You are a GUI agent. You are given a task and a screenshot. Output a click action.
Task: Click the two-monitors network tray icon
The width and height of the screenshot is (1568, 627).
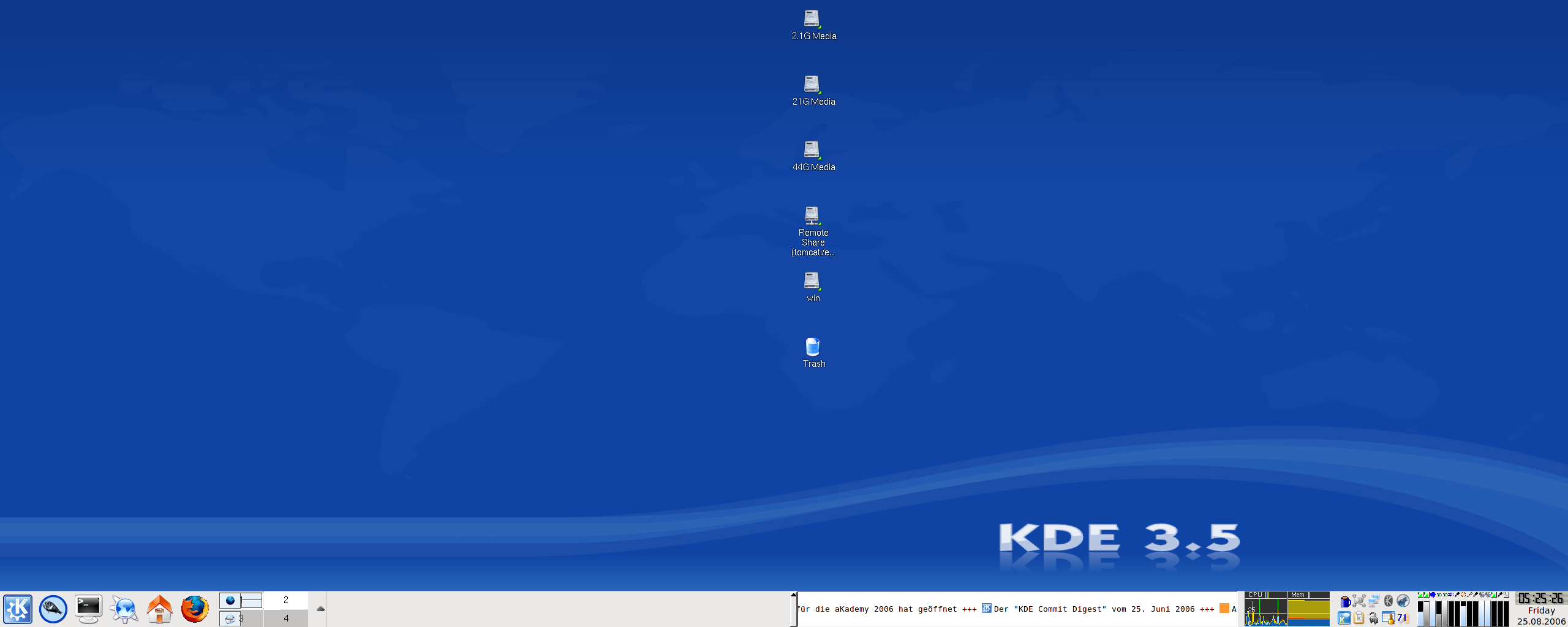tap(1374, 601)
